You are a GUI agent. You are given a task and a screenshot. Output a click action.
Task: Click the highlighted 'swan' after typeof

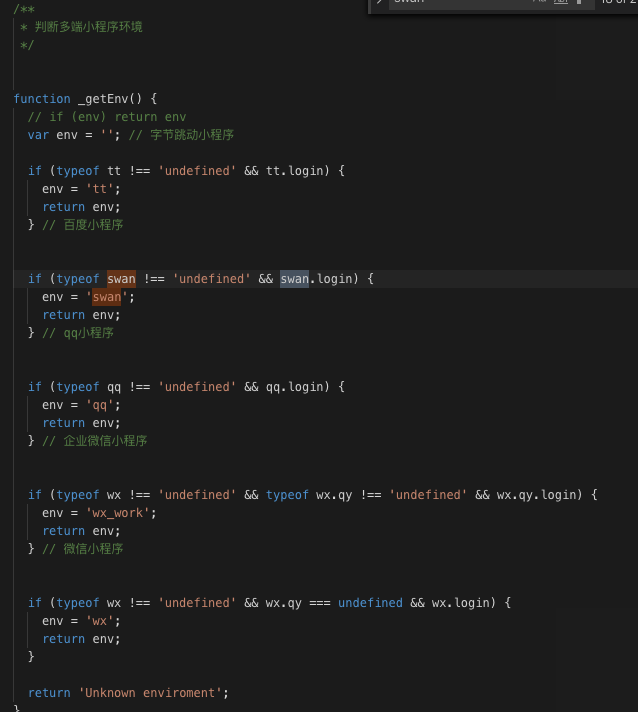(121, 279)
